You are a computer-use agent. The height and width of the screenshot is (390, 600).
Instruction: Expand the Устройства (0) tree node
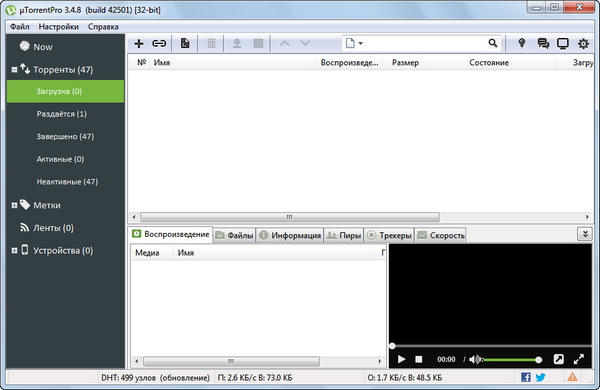tap(14, 251)
